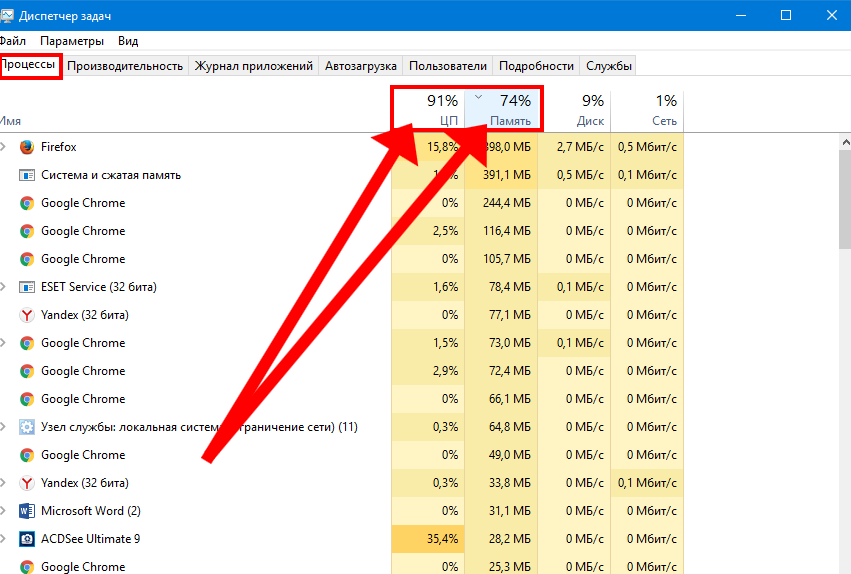Image resolution: width=851 pixels, height=574 pixels.
Task: Click the 'Сеть' column header
Action: tap(647, 110)
